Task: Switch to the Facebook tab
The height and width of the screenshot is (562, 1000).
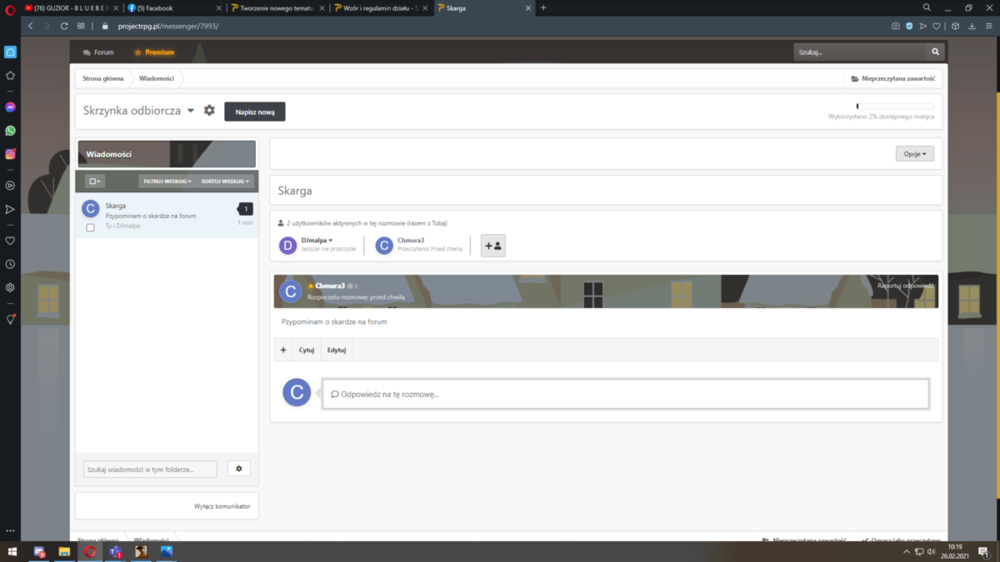Action: (x=173, y=8)
